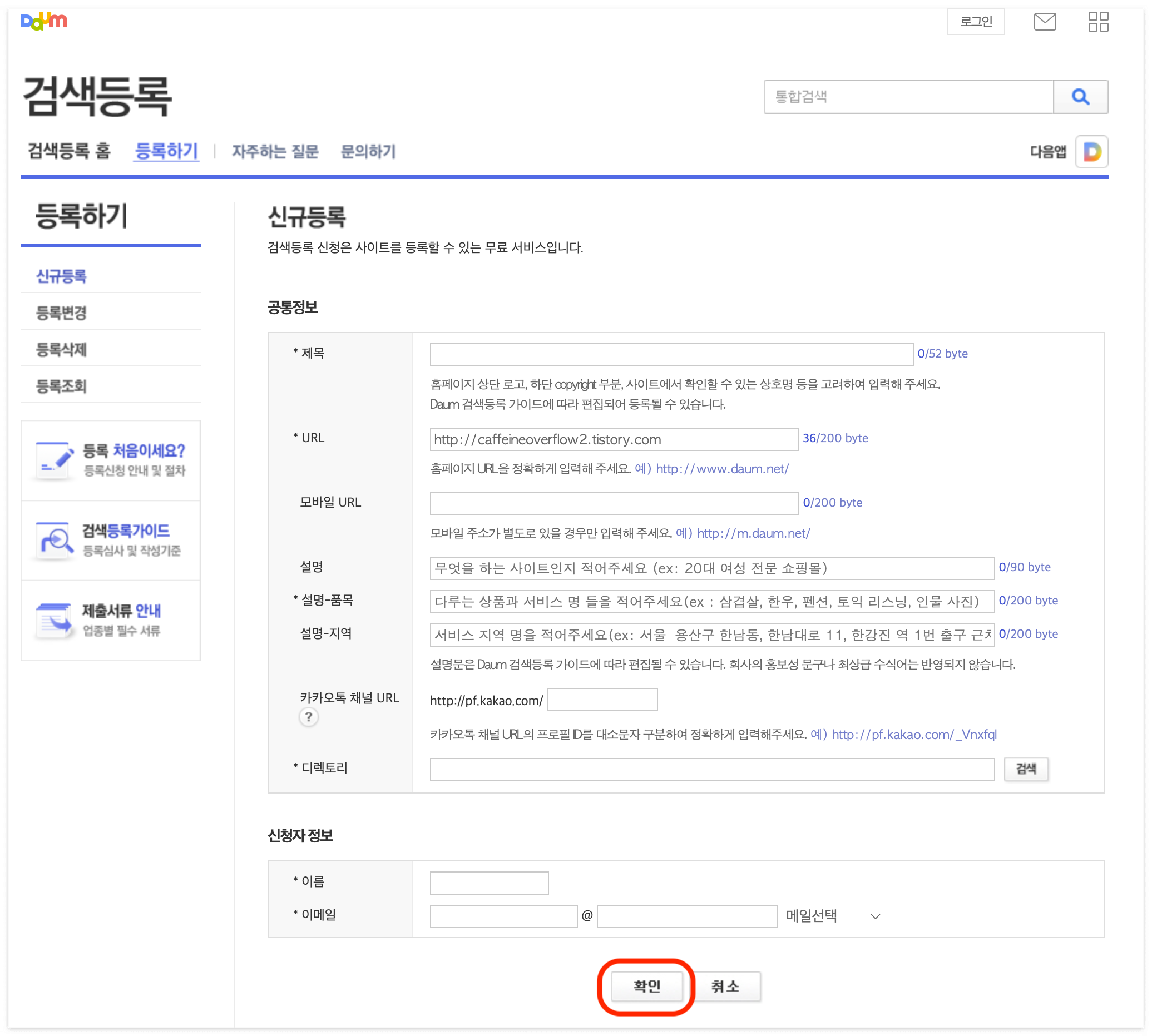Click the KakaoTalk channel help question mark

(x=308, y=717)
